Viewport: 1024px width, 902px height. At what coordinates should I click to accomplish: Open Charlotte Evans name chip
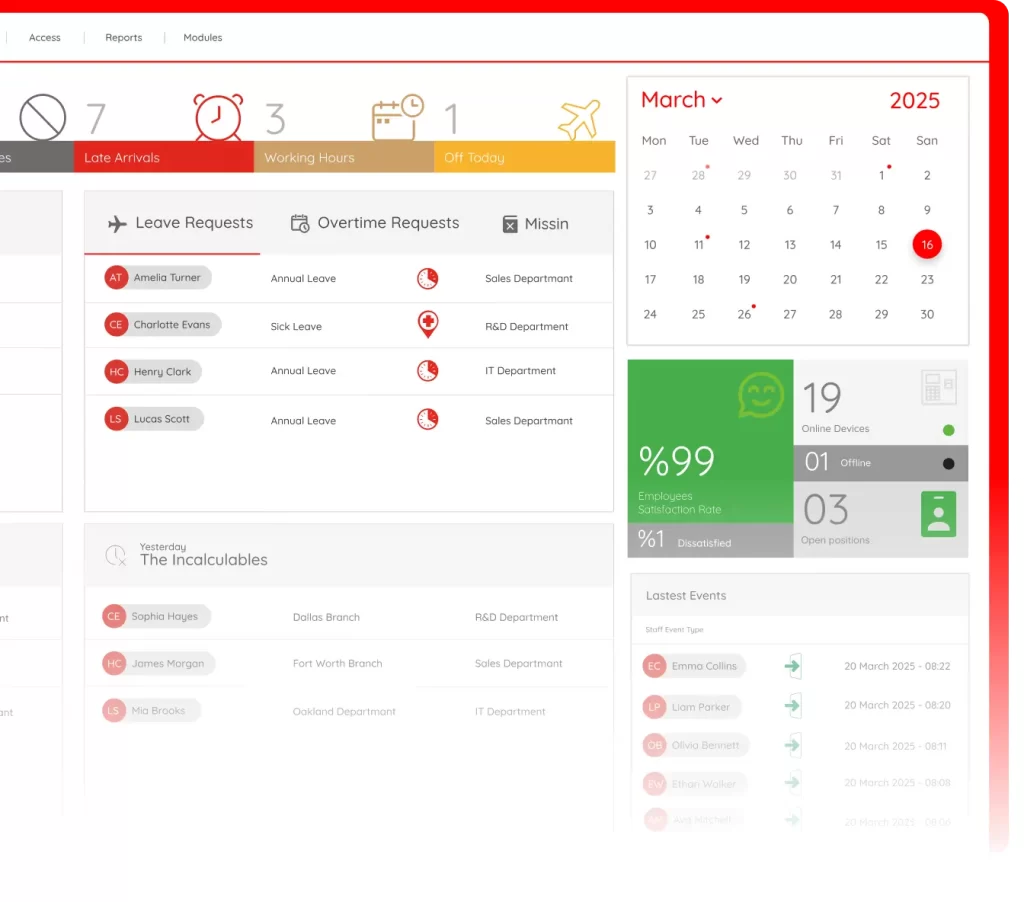[x=163, y=325]
